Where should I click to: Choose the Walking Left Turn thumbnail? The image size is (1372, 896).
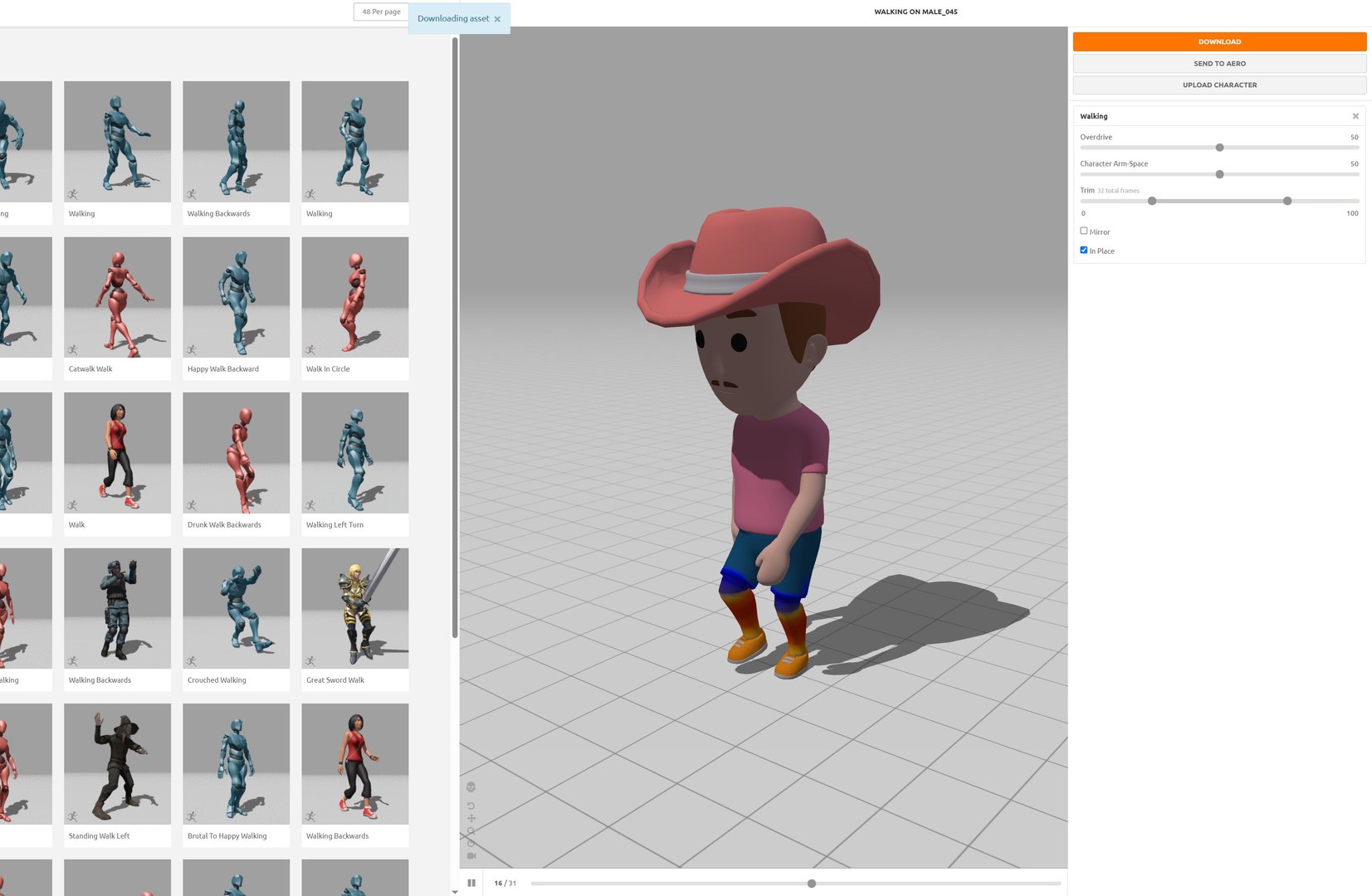click(x=354, y=453)
